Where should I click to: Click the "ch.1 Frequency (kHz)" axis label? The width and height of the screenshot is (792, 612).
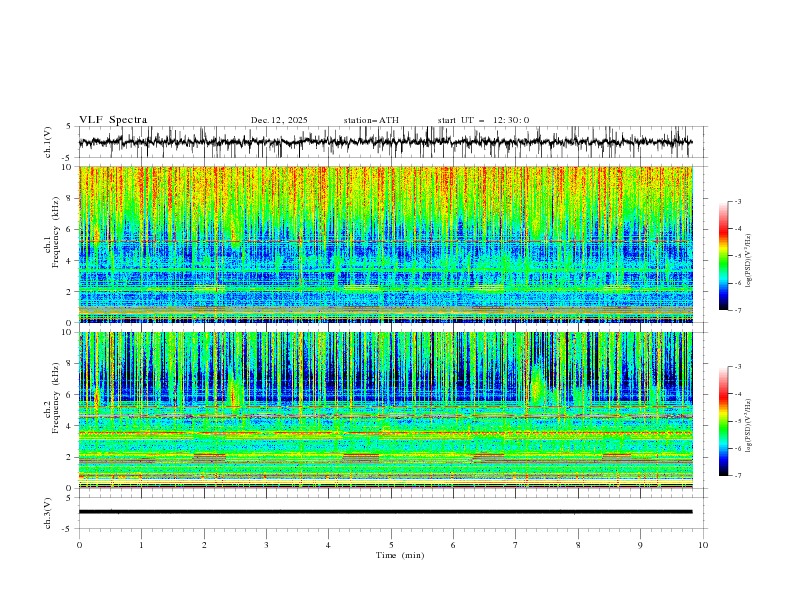click(52, 232)
